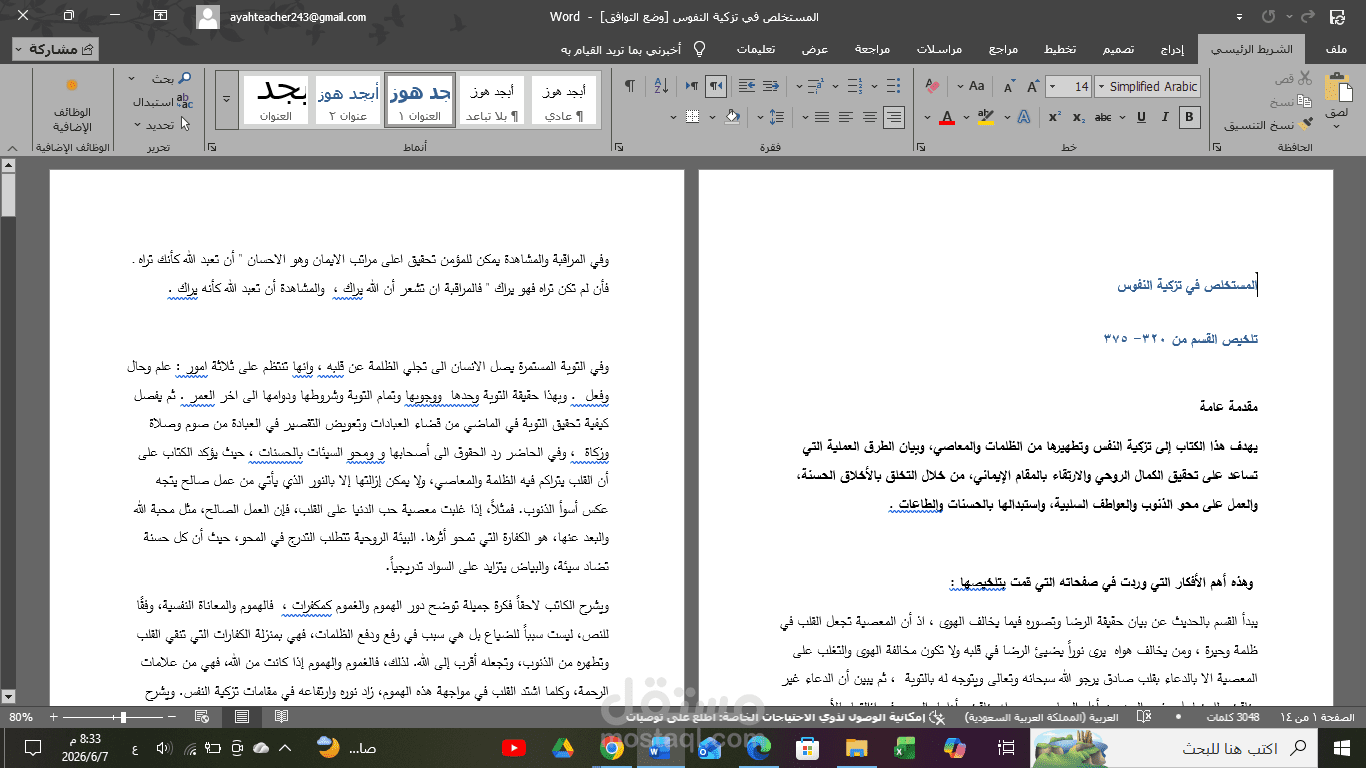
Task: Switch to the View (عرض) tab
Action: point(815,49)
